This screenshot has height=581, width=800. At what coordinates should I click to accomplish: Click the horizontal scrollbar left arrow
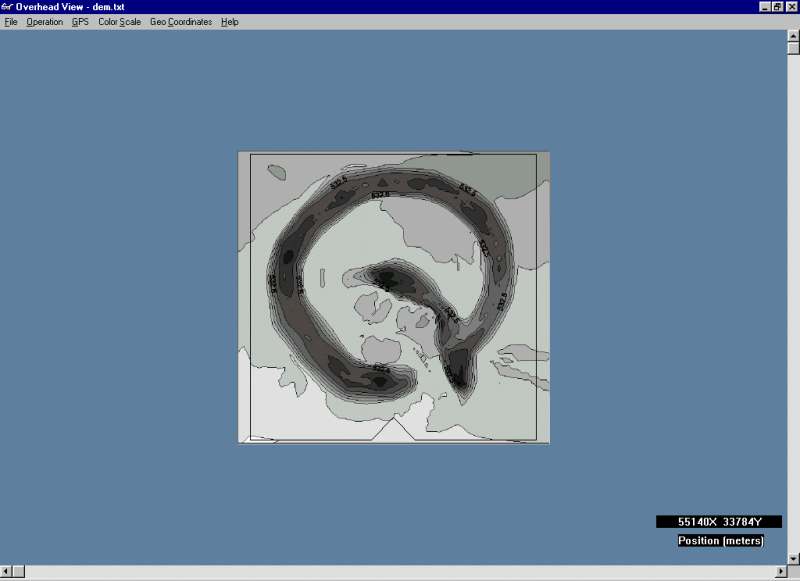pos(6,572)
